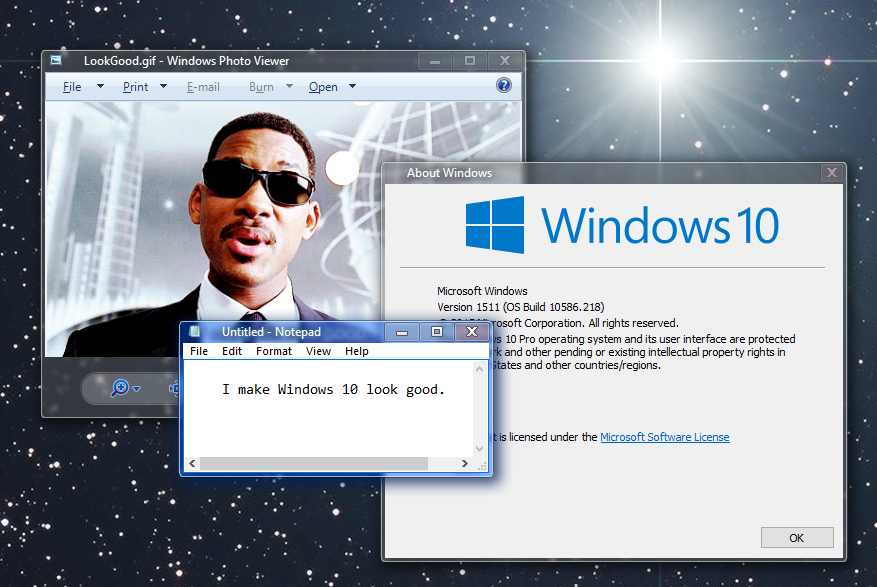Click Notepad's horizontal scroll left arrow
This screenshot has width=877, height=587.
pyautogui.click(x=192, y=463)
